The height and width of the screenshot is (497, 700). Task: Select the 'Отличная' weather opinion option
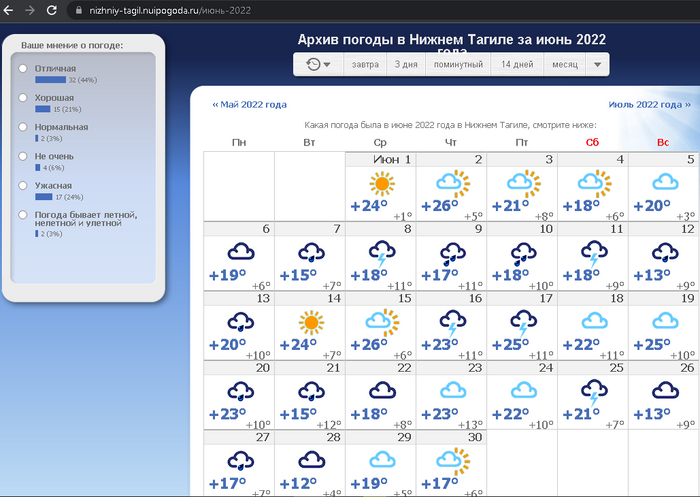pyautogui.click(x=23, y=68)
